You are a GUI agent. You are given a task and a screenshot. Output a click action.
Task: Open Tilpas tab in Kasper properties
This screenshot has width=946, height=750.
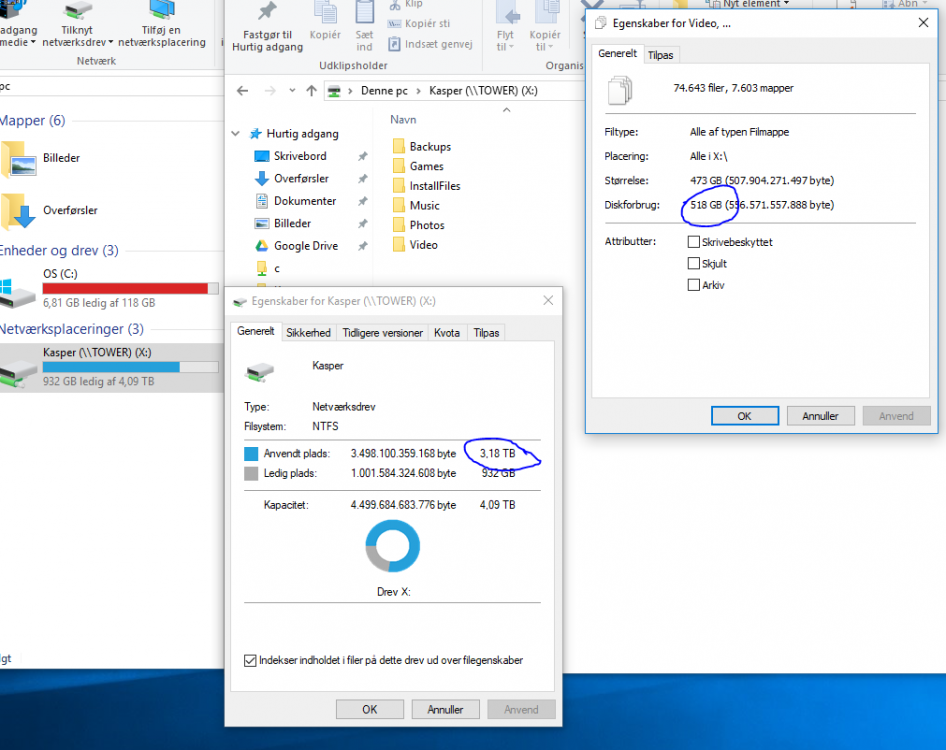click(486, 332)
